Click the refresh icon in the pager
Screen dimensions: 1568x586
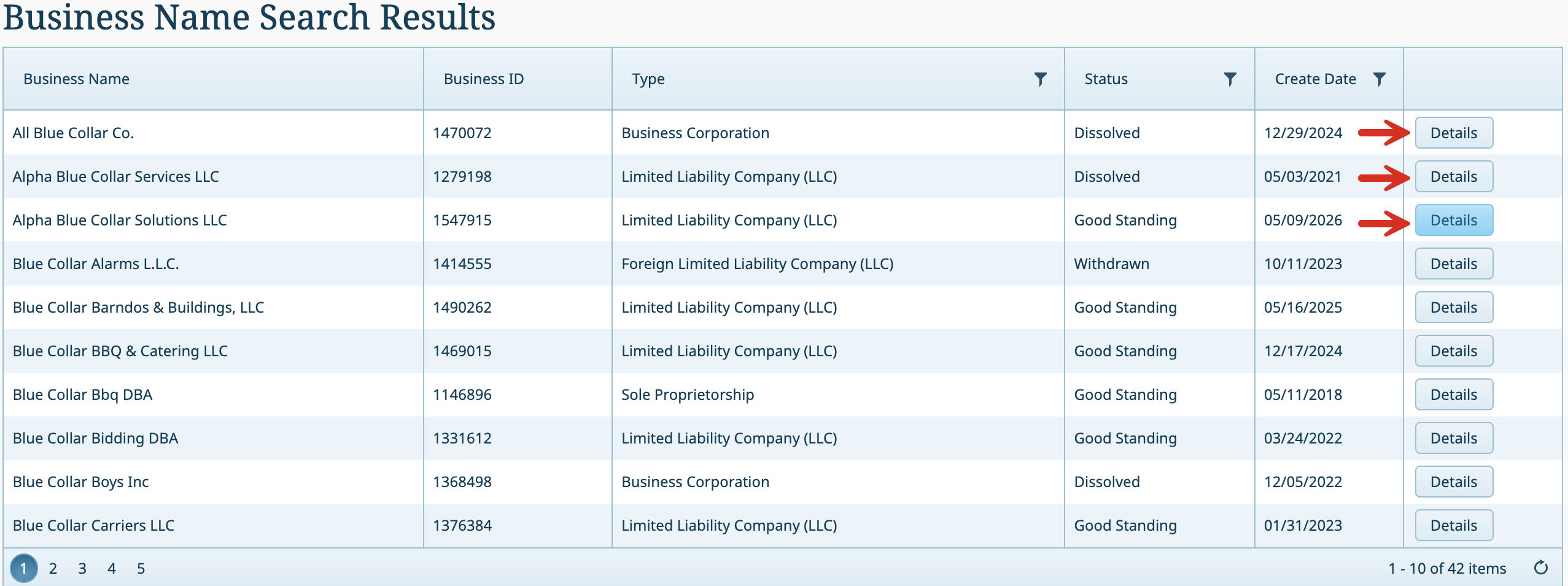click(1541, 568)
